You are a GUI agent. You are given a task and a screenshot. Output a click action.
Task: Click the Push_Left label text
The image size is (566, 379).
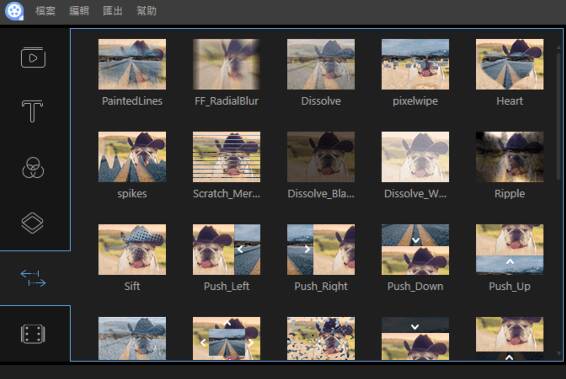point(226,286)
